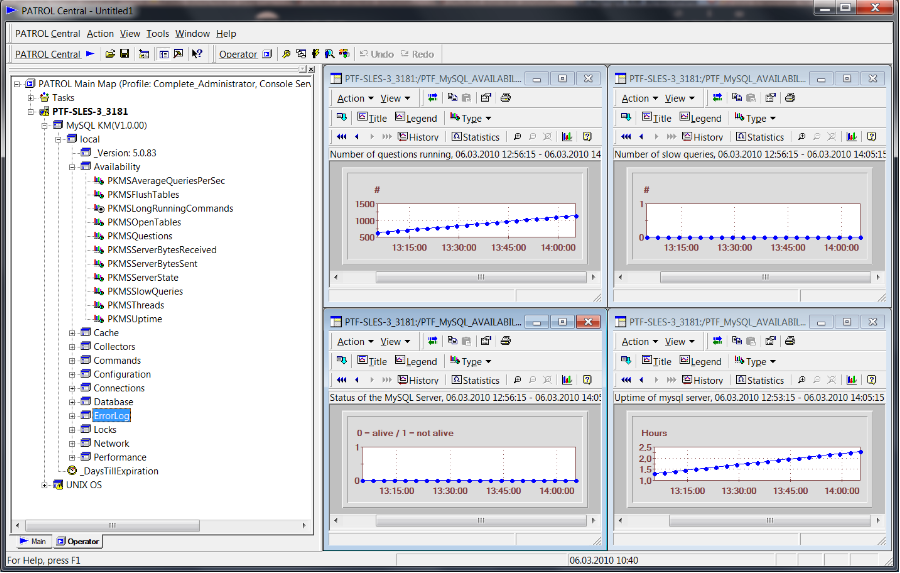Click horizontal scrollbar of uptime chart
The height and width of the screenshot is (573, 900).
pos(749,520)
